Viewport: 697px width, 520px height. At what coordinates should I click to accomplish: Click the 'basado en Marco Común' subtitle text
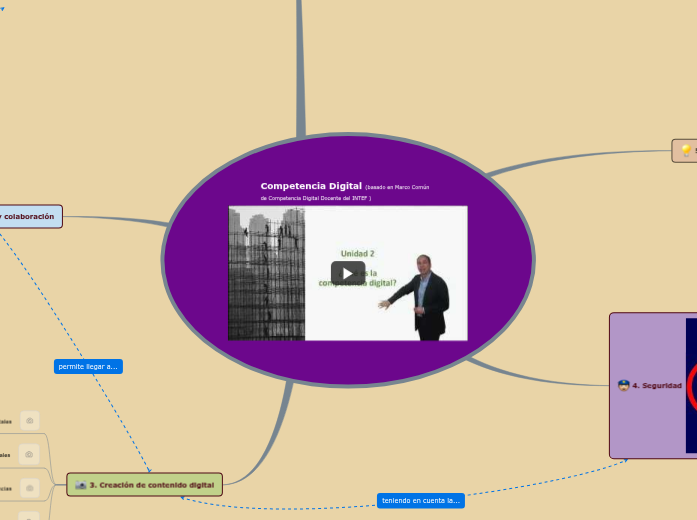[398, 187]
